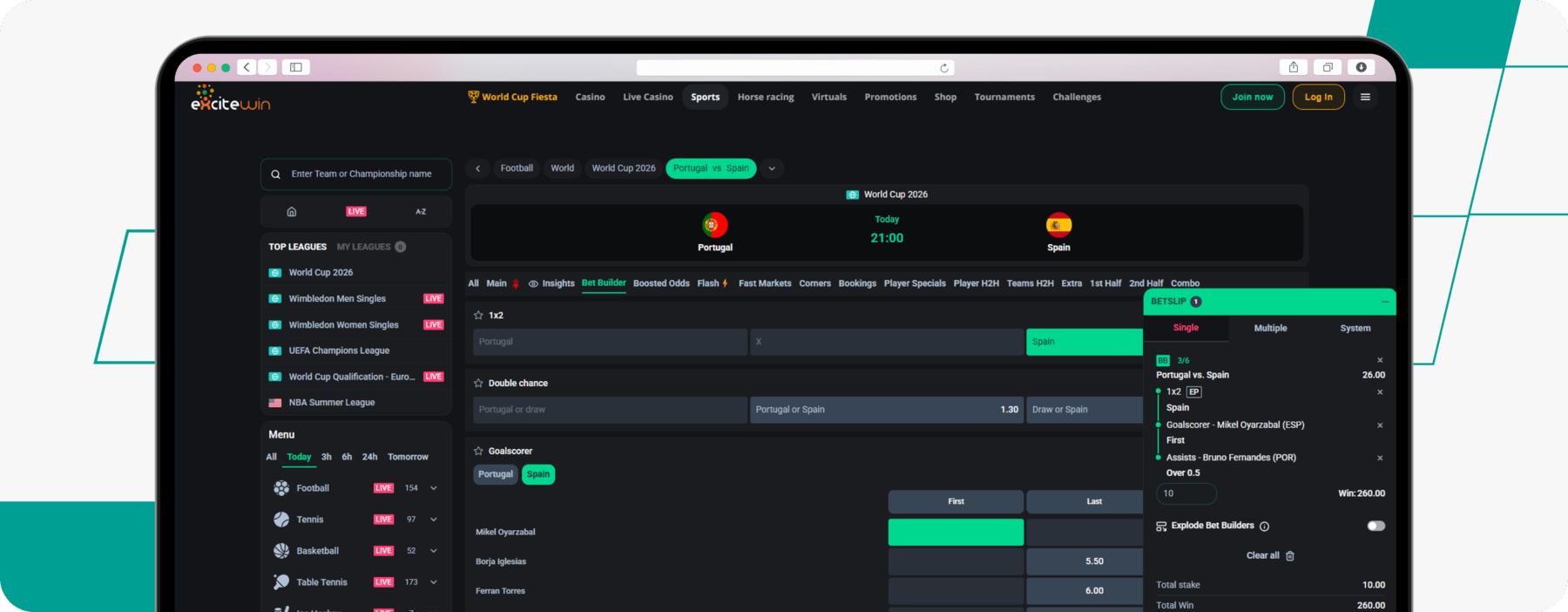Viewport: 1568px width, 612px height.
Task: Reload page icon in address bar
Action: [943, 68]
